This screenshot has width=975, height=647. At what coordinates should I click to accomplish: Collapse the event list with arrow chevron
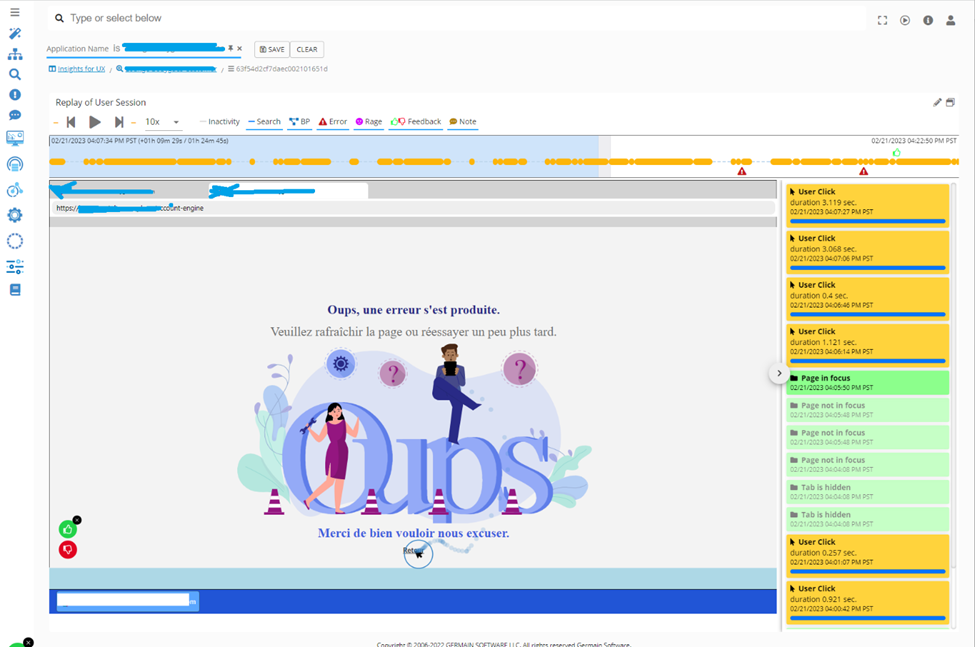pos(778,373)
